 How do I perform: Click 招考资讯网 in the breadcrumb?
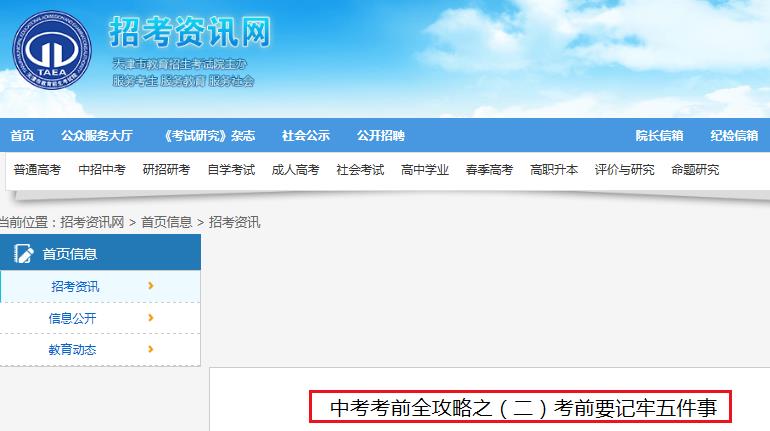point(92,222)
